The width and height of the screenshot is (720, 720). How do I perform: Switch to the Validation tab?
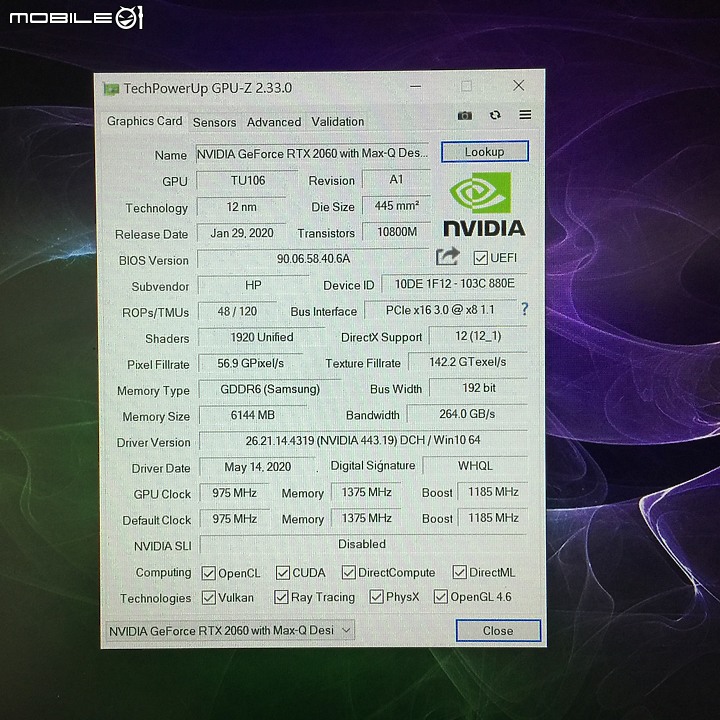pos(338,122)
